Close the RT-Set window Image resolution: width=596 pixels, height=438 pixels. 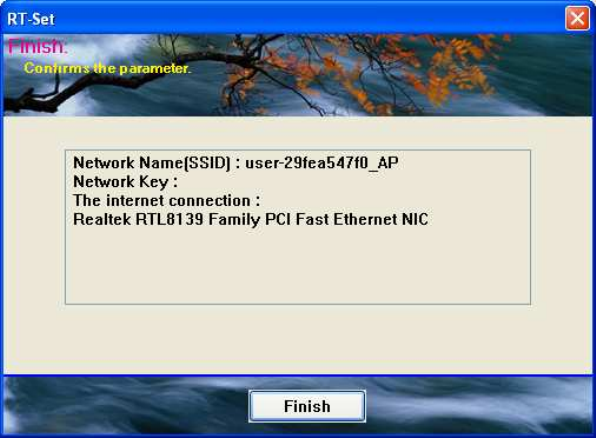point(577,18)
